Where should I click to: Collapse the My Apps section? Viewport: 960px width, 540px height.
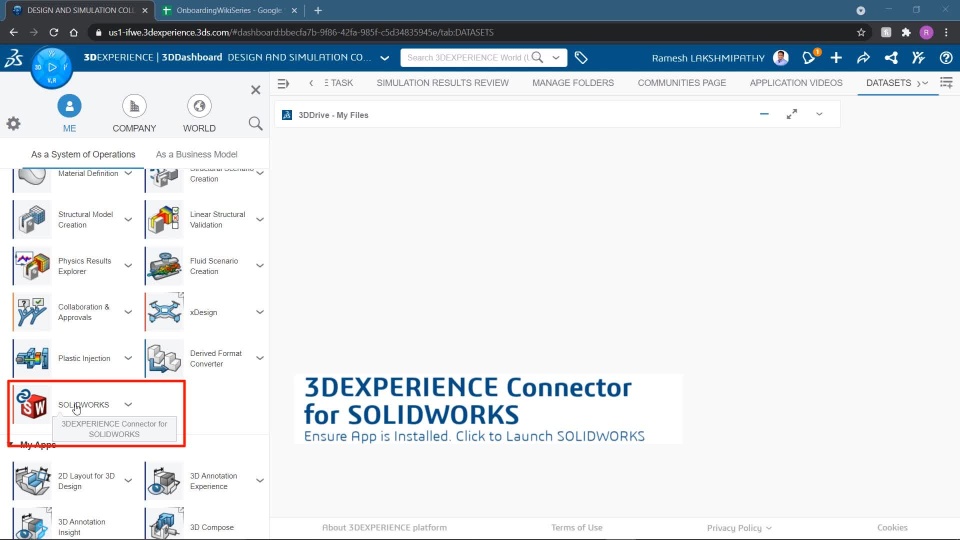(11, 444)
